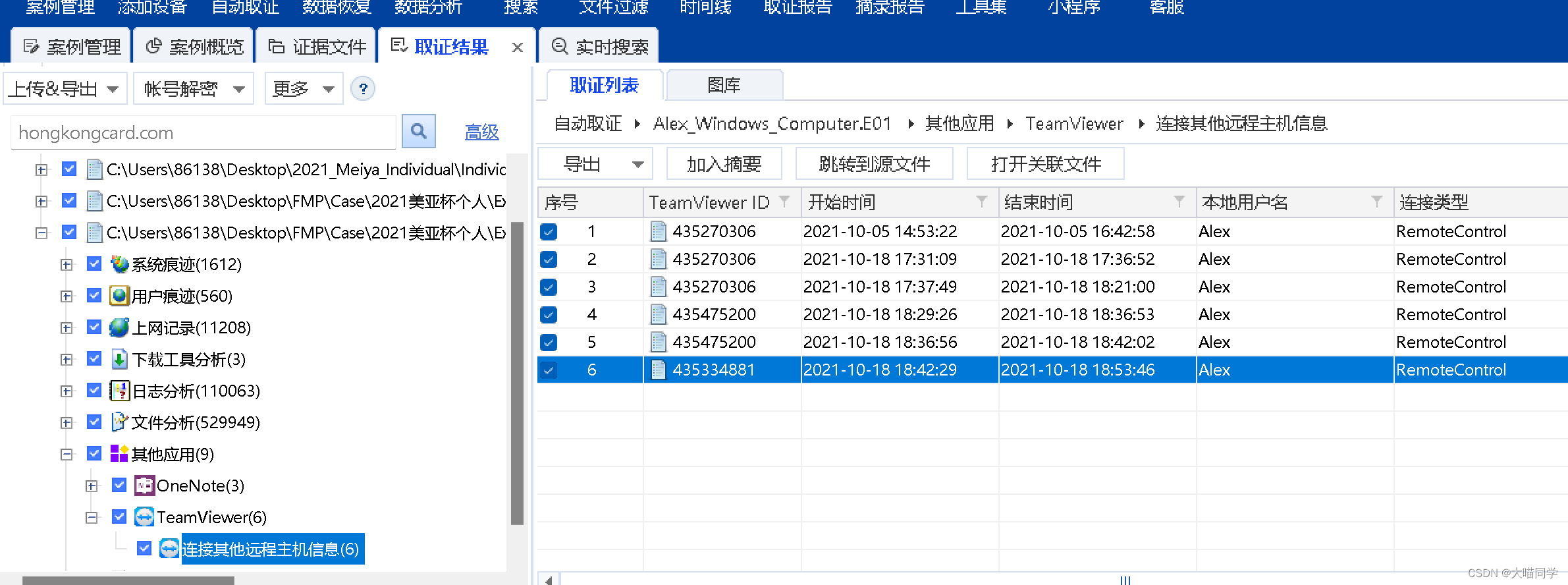Click the 下载工具分析 download icon
Image resolution: width=1568 pixels, height=585 pixels.
point(119,359)
